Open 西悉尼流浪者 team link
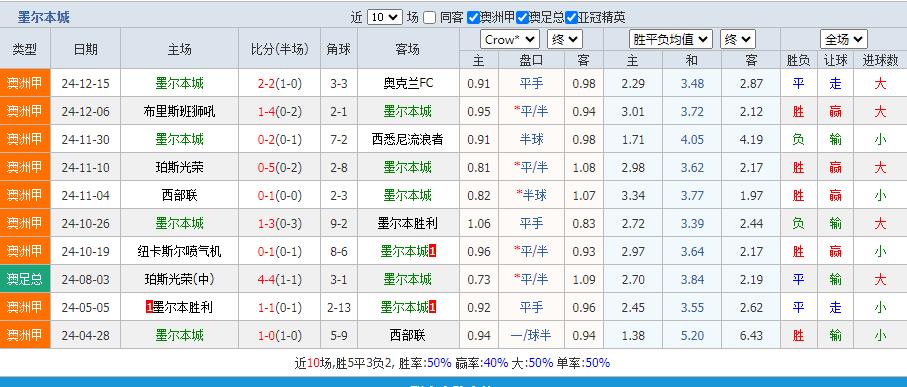The image size is (907, 387). coord(408,139)
